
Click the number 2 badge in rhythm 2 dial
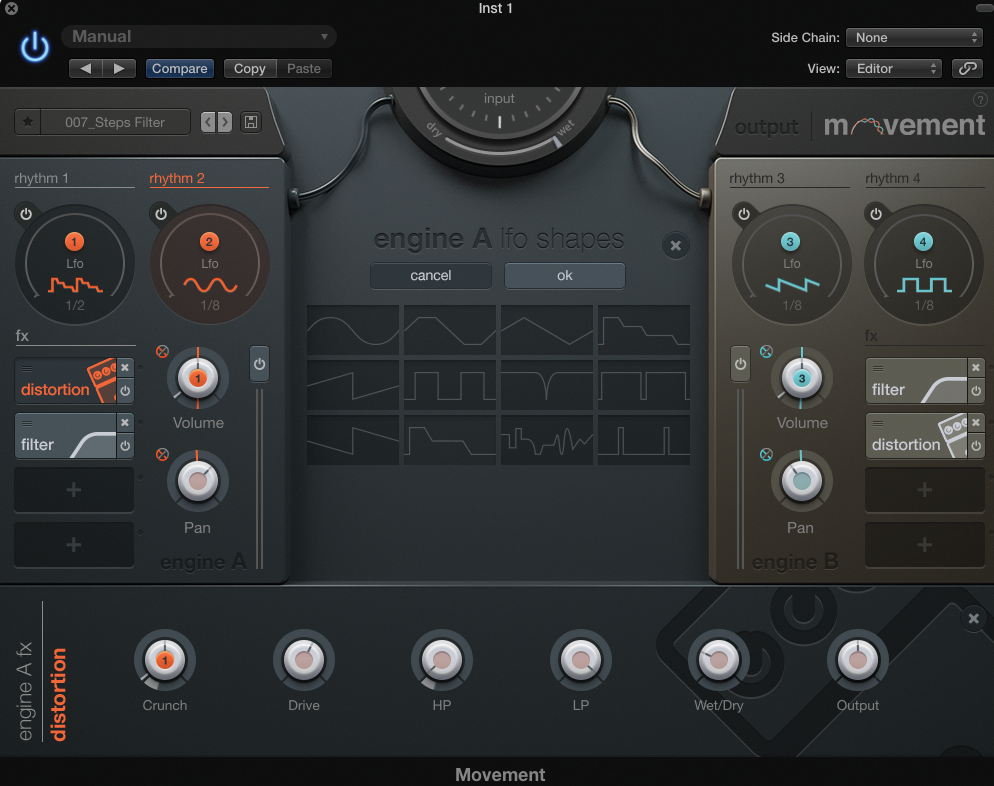click(x=209, y=242)
